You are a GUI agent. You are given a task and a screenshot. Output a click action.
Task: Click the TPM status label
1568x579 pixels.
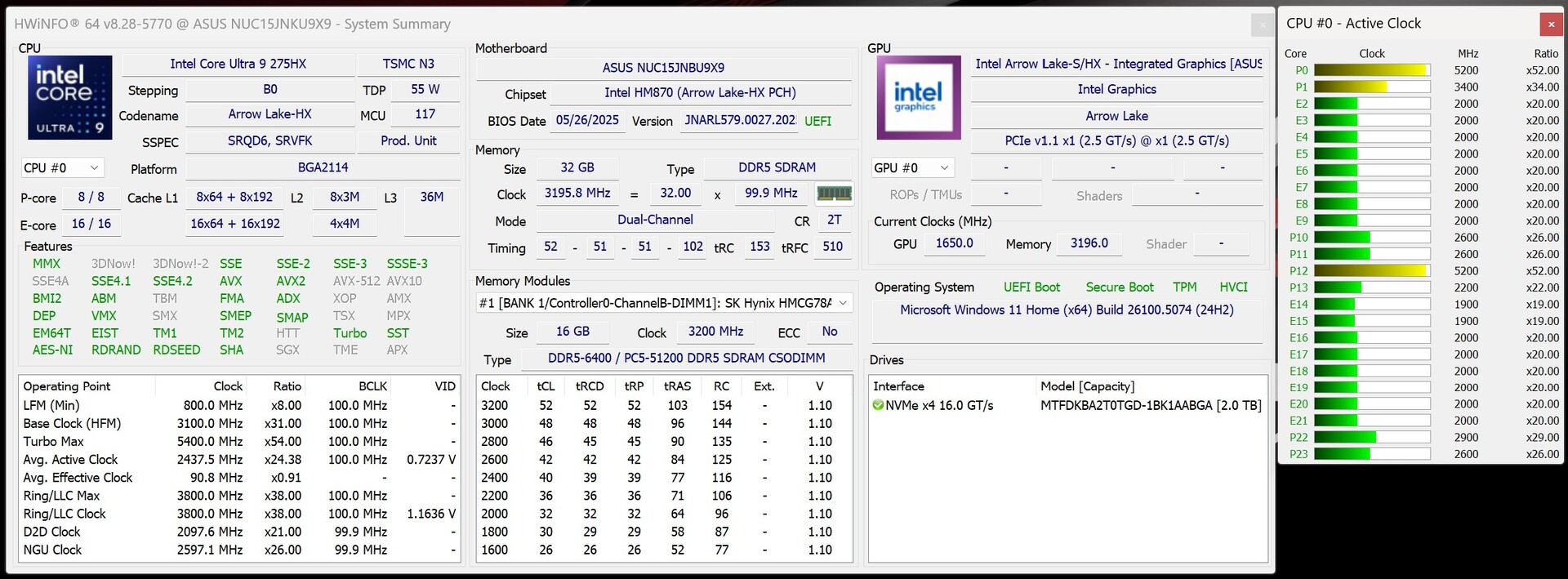[x=1184, y=287]
